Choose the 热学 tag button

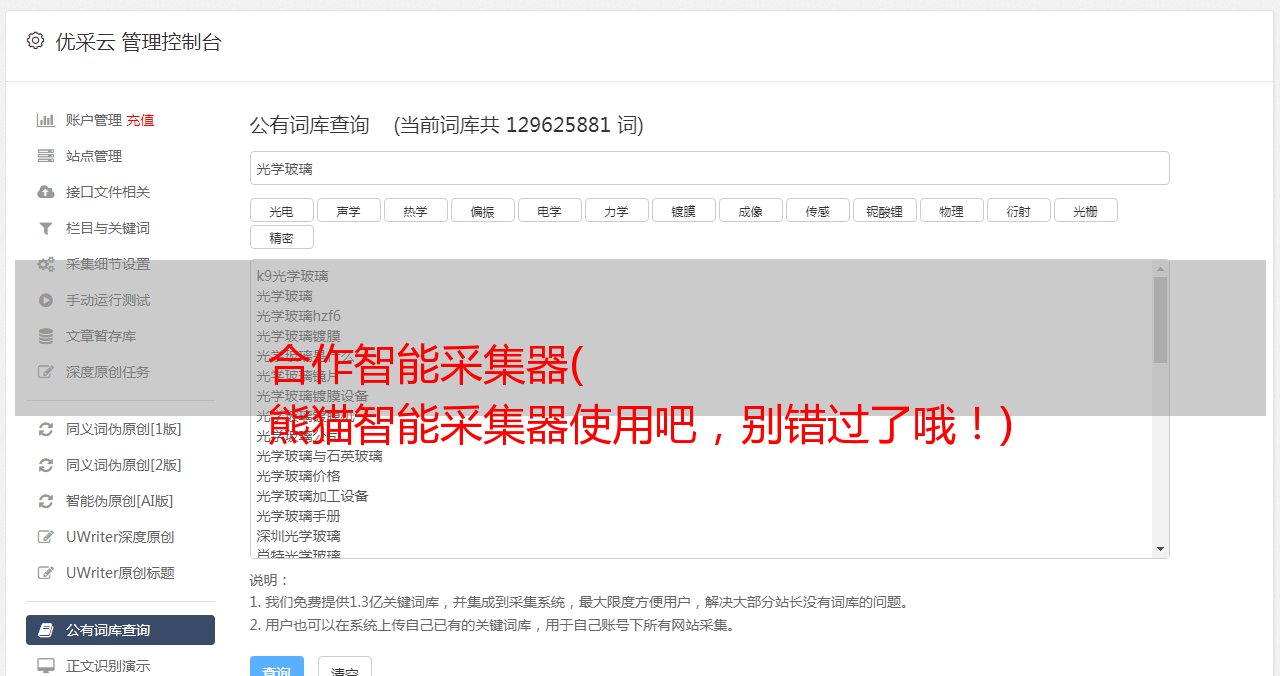415,210
